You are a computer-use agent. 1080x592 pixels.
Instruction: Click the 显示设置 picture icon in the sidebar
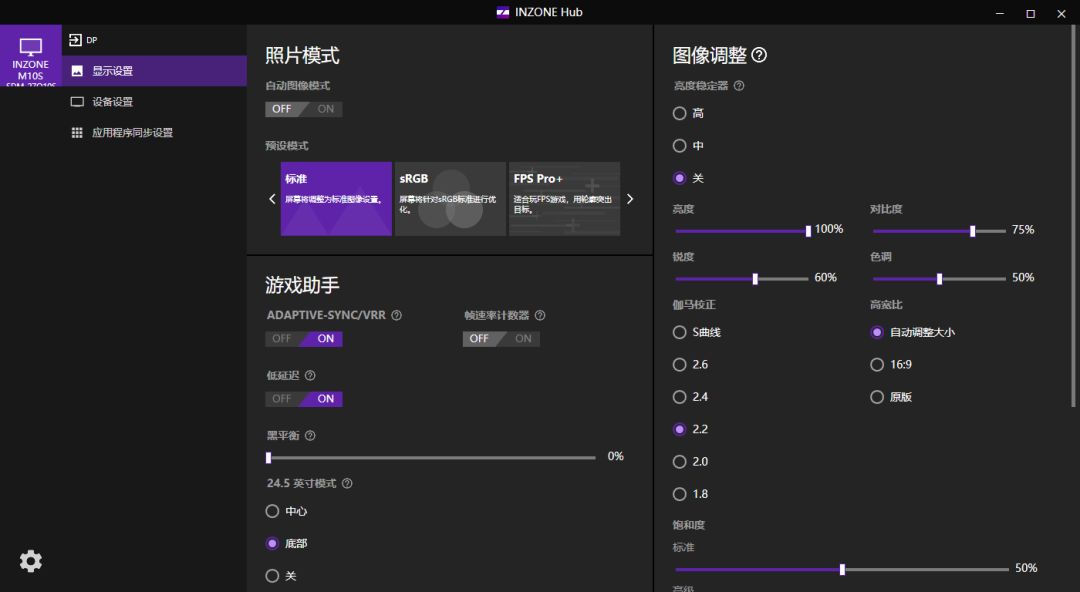click(77, 71)
